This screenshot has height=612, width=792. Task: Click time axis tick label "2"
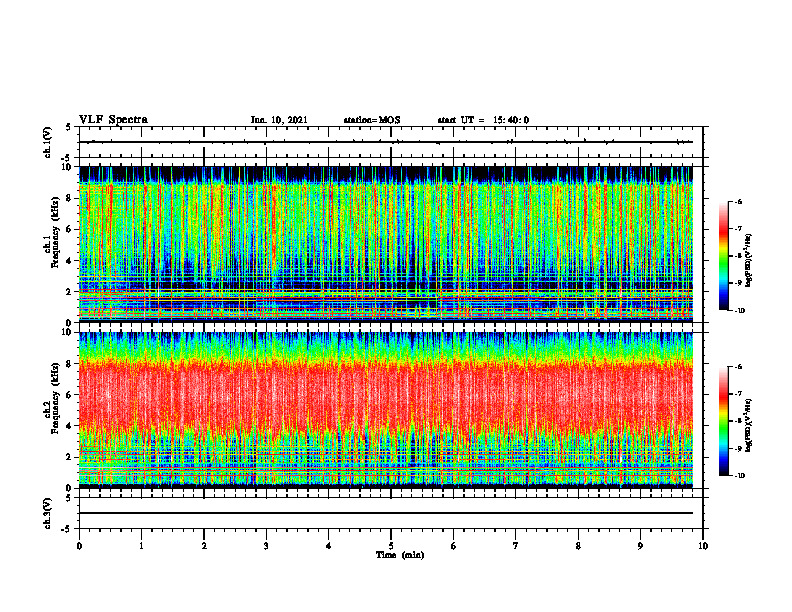204,546
